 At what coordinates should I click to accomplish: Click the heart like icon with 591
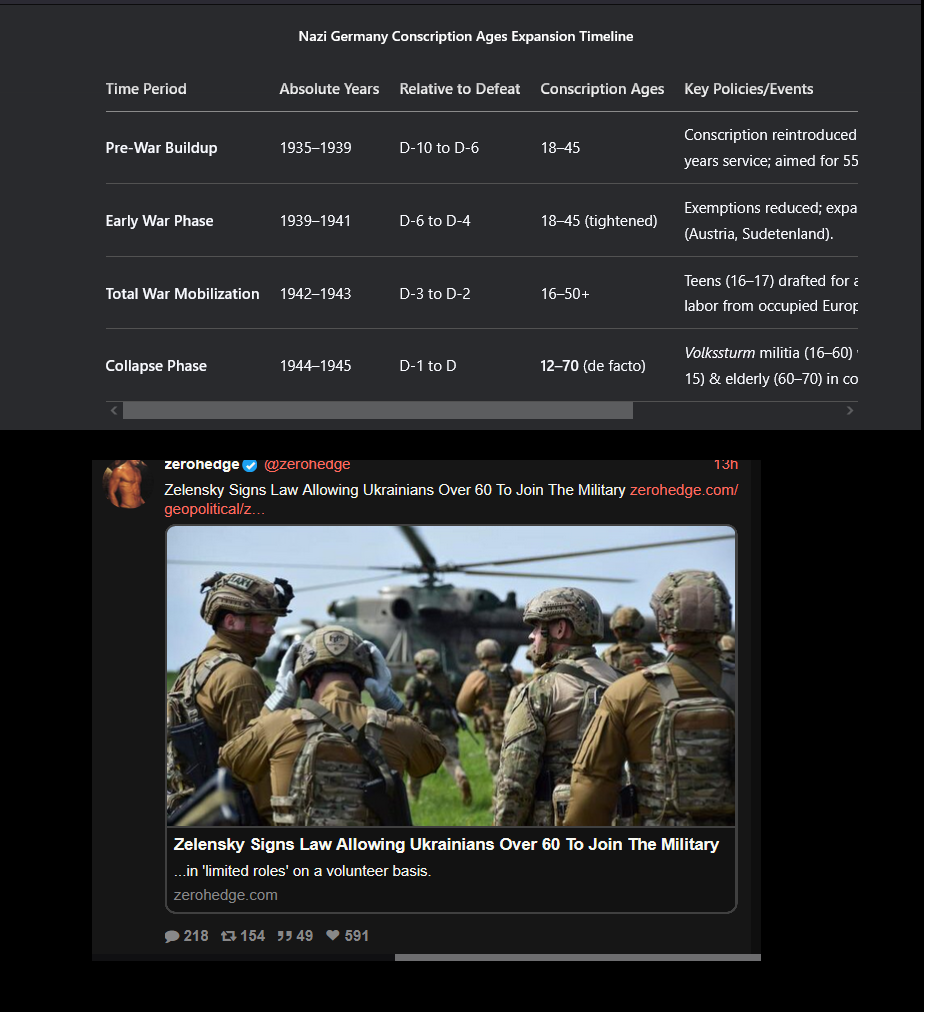coord(332,935)
